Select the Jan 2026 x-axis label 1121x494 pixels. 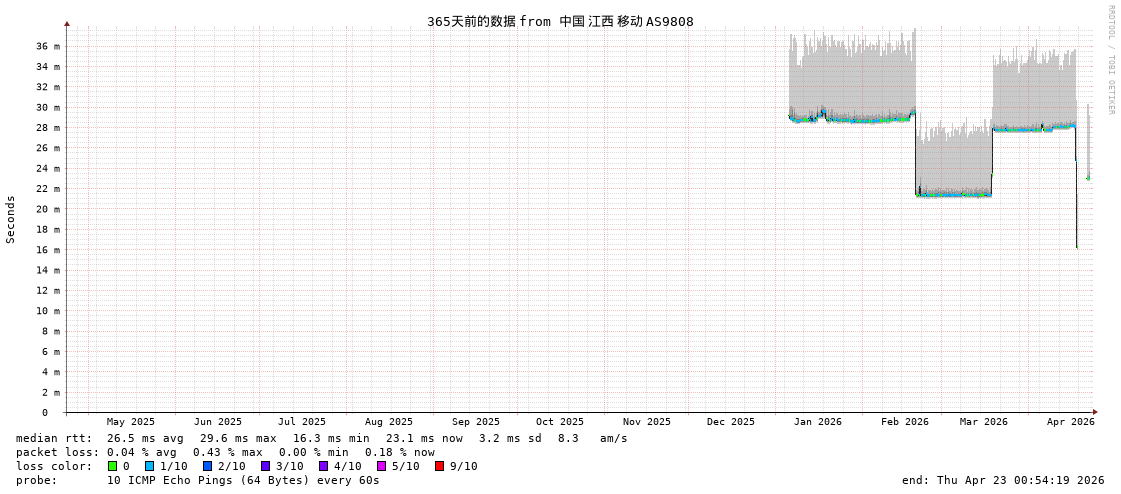[818, 422]
